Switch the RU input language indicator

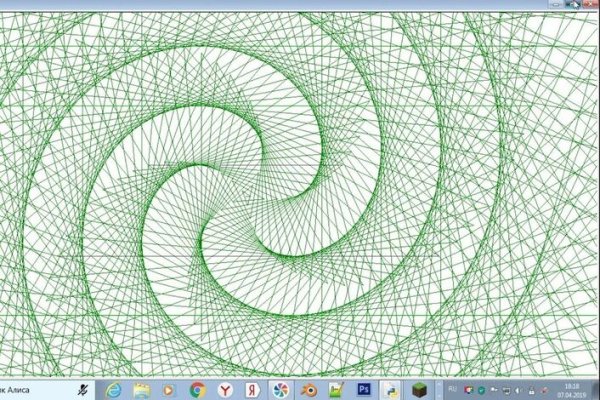click(x=452, y=388)
